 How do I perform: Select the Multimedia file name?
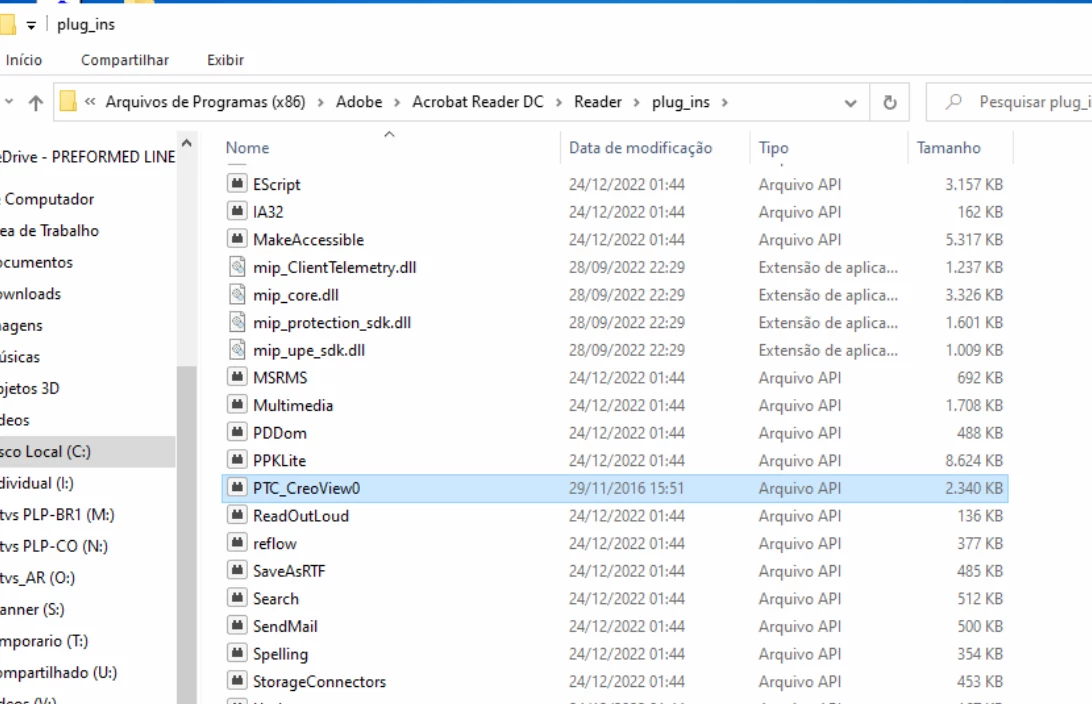(x=293, y=405)
